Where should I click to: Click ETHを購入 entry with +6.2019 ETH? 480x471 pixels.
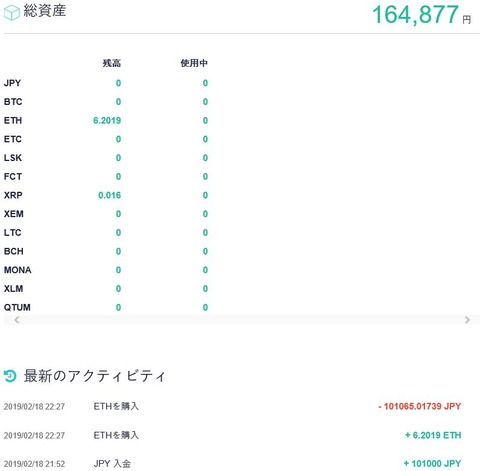(116, 435)
